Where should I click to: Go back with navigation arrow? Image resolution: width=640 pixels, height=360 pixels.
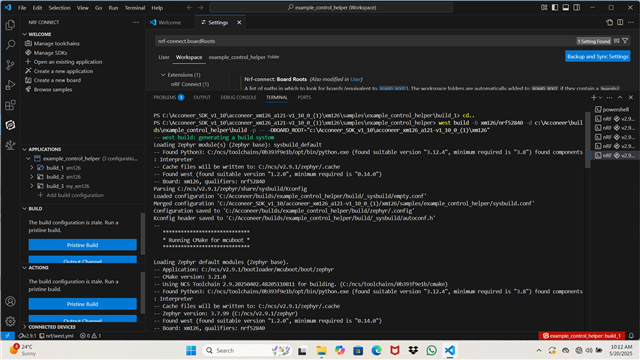[x=189, y=7]
